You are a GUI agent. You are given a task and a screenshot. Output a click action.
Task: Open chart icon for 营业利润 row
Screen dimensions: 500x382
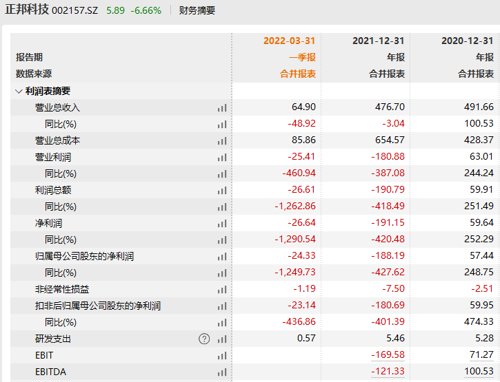222,157
